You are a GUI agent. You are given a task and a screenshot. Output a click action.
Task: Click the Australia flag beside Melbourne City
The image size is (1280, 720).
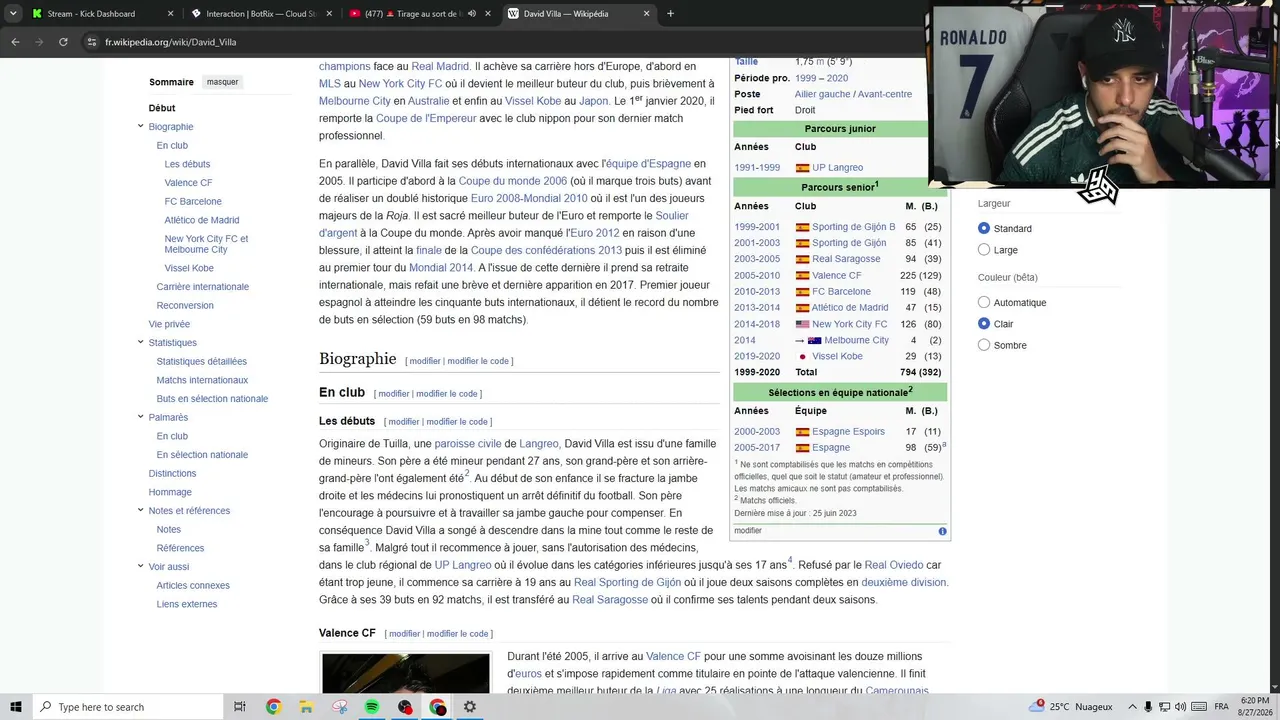coord(814,341)
